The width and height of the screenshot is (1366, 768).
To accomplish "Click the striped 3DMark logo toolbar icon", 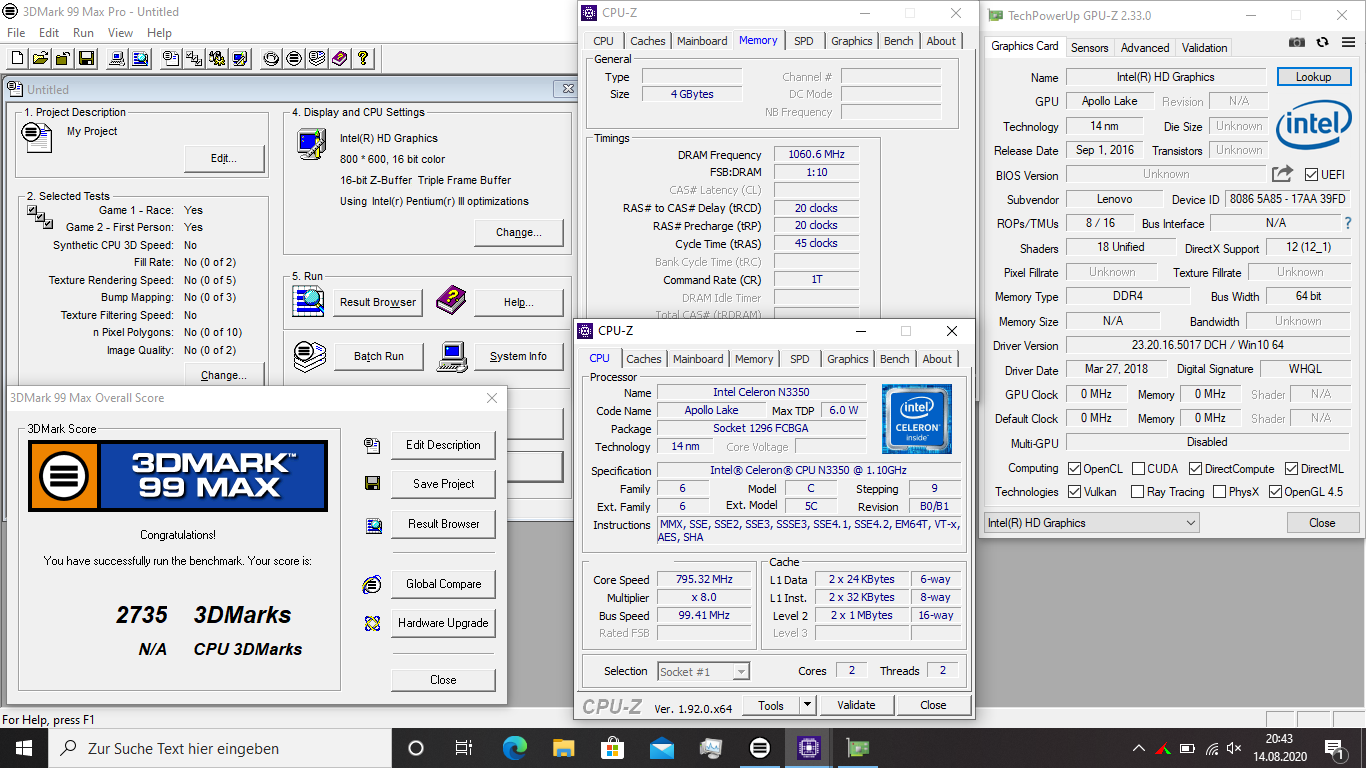I will pos(294,58).
